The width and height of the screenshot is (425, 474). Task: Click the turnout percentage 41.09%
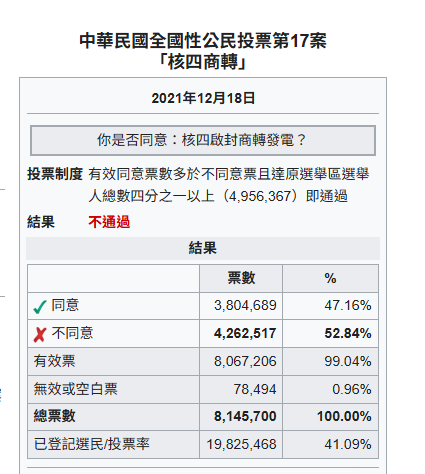point(348,444)
